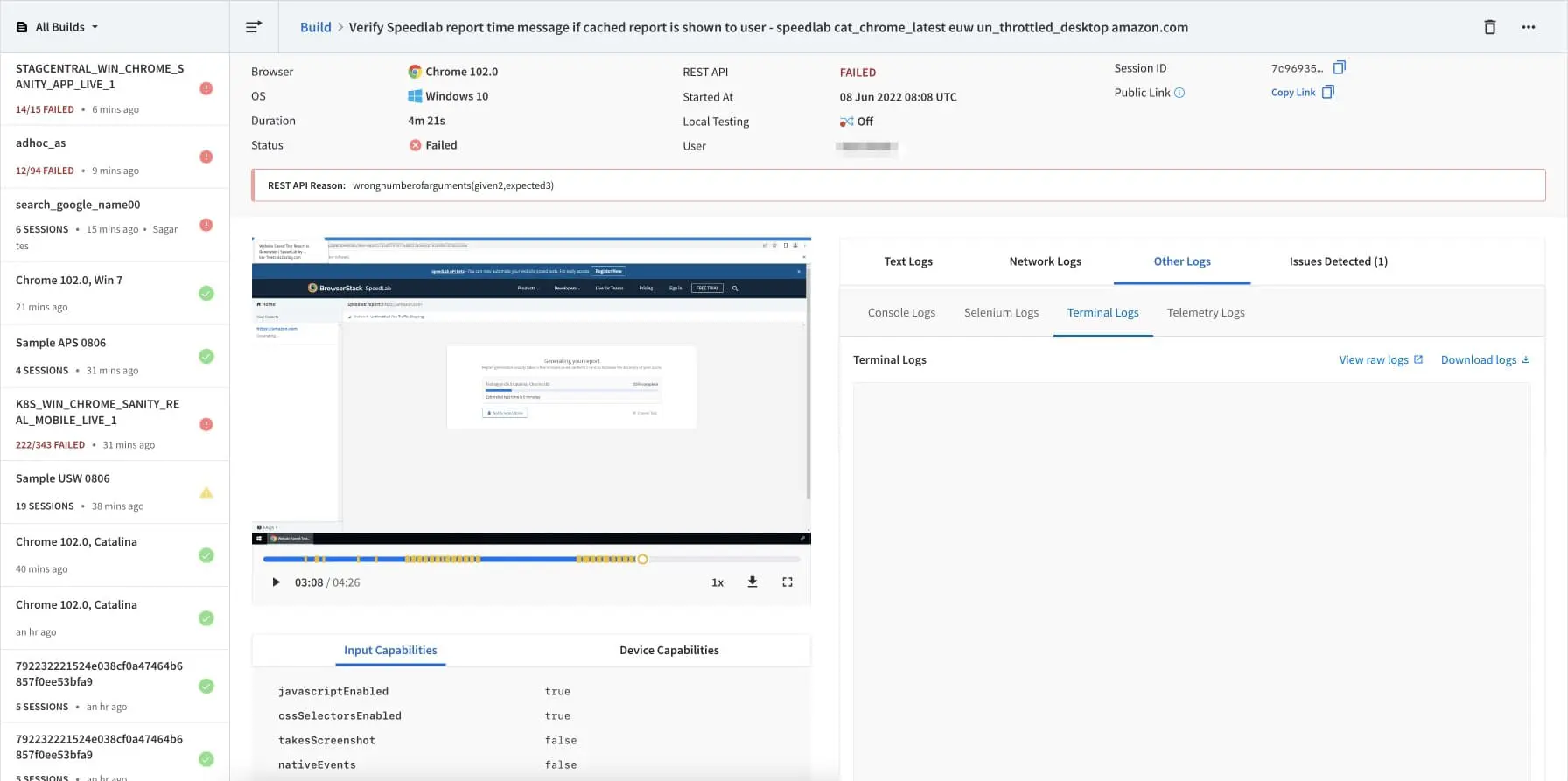Click the delete build trash icon

1489,27
